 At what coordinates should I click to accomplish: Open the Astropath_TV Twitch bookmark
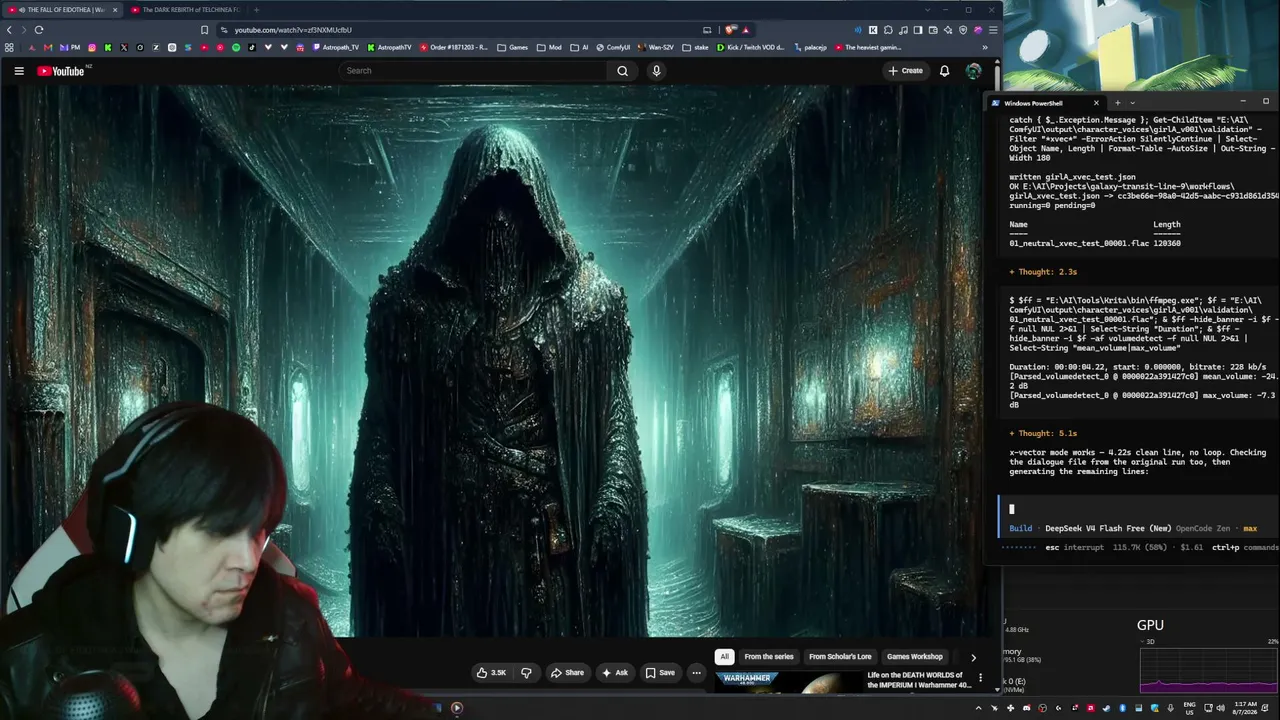tap(335, 47)
